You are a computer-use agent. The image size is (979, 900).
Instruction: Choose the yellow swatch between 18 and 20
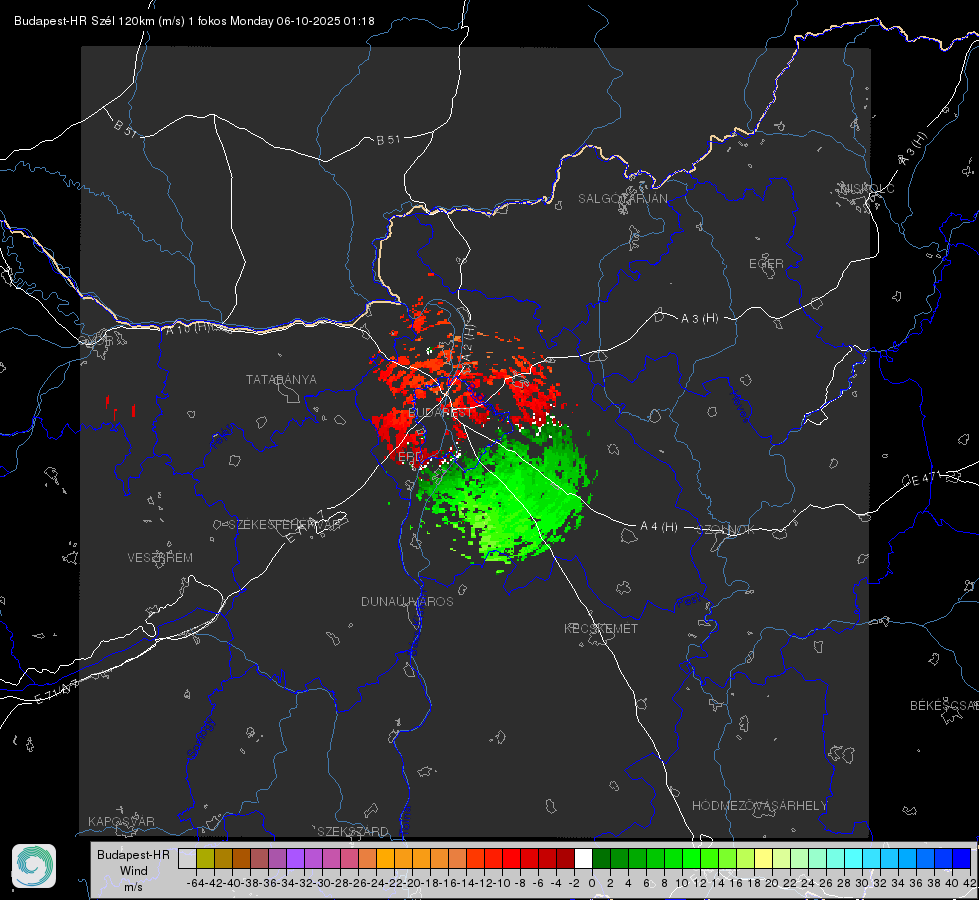click(x=763, y=858)
